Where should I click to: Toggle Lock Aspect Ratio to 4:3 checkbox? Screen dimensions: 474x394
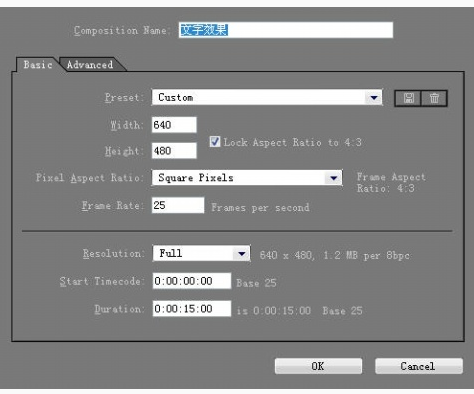tap(215, 142)
